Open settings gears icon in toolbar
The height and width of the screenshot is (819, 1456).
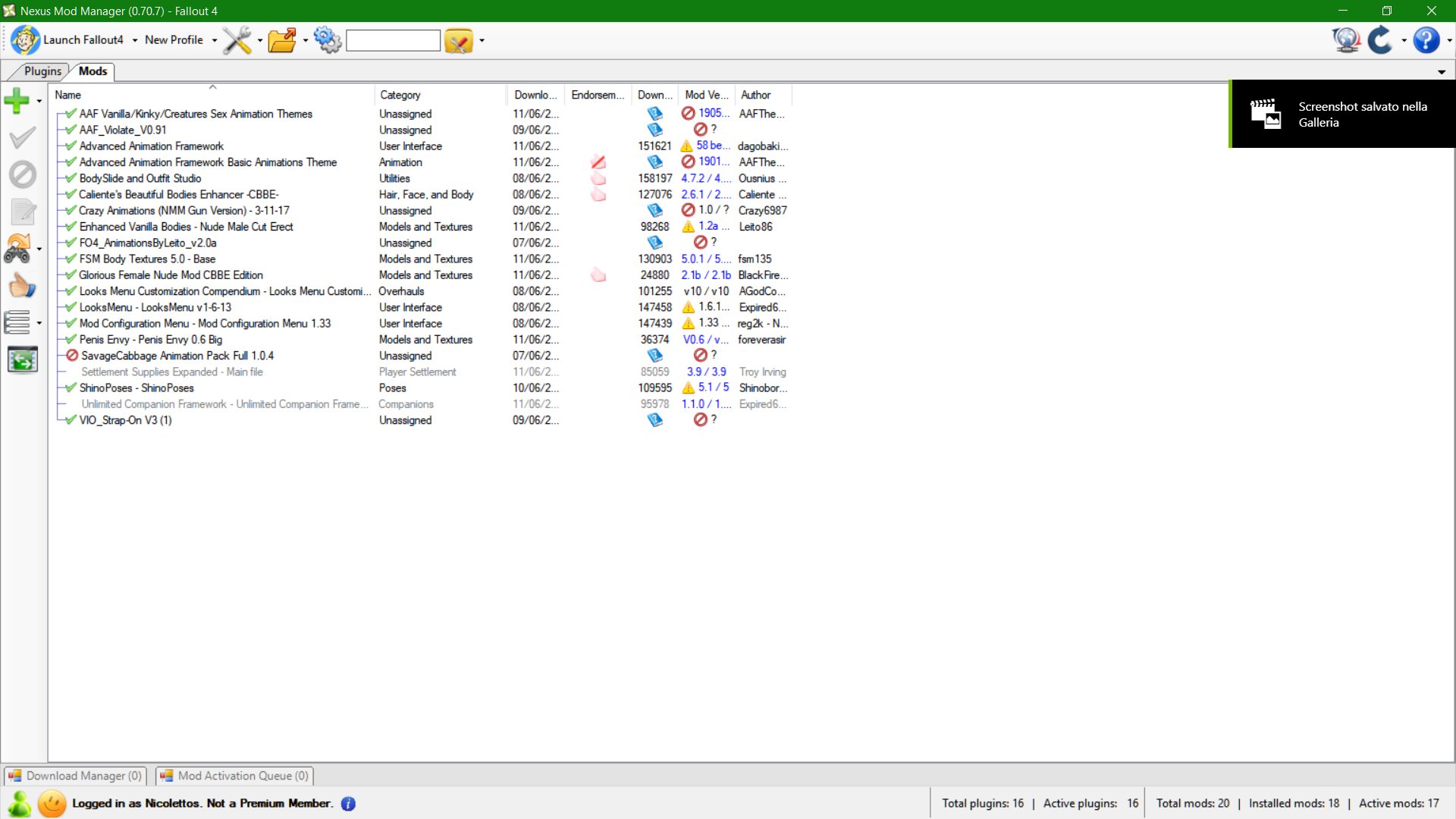click(328, 40)
